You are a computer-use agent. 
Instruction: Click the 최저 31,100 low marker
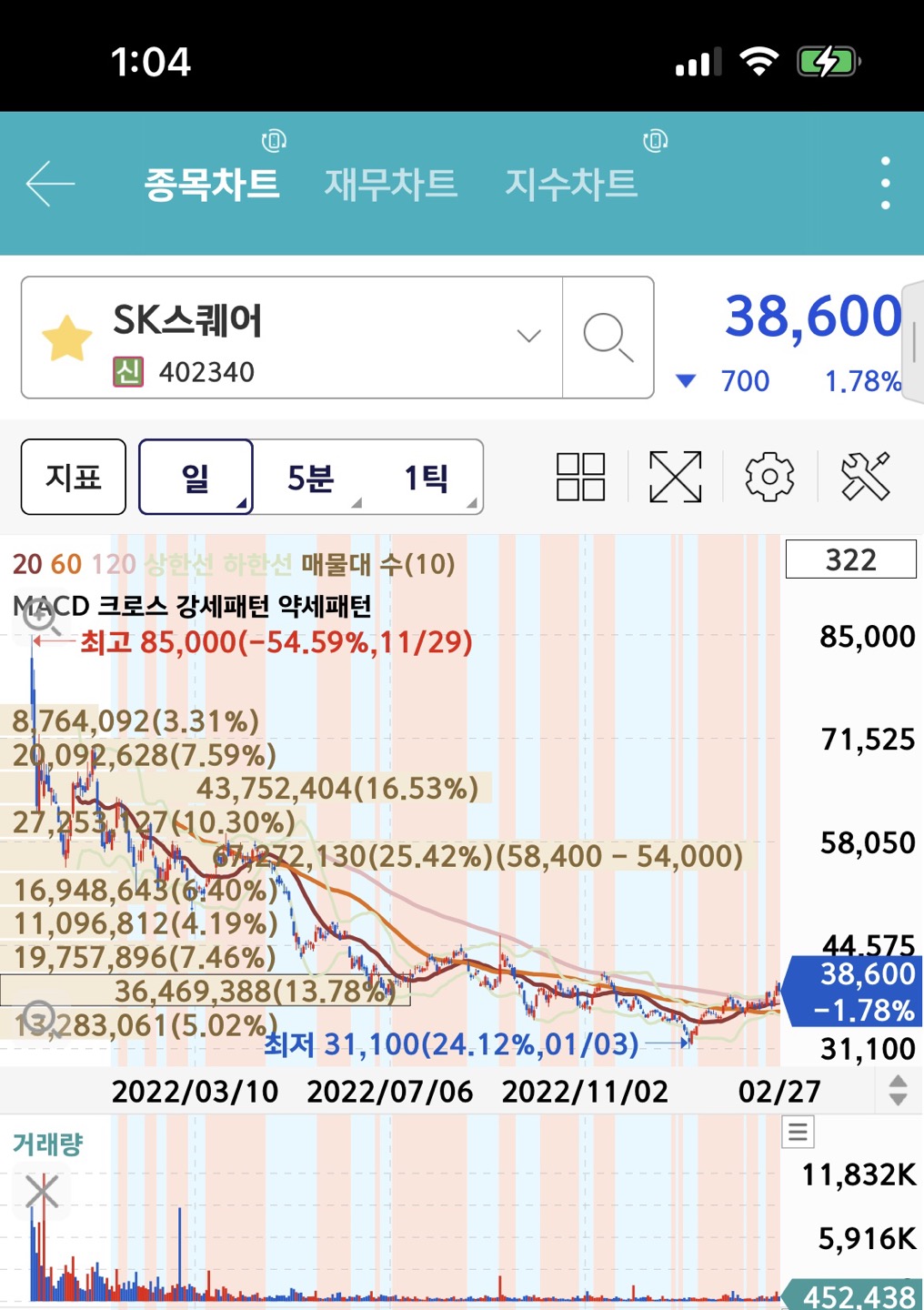[x=451, y=1043]
